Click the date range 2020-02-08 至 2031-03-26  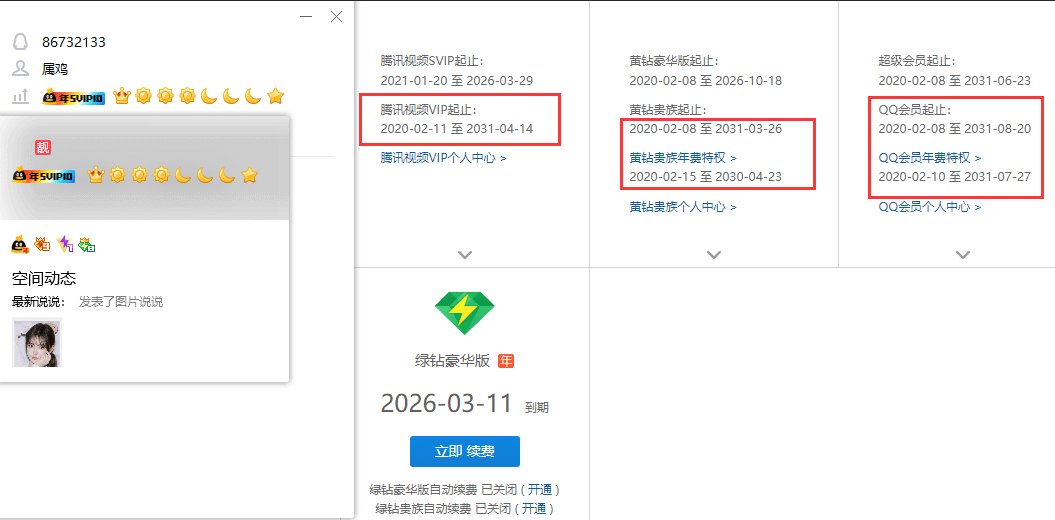coord(706,128)
